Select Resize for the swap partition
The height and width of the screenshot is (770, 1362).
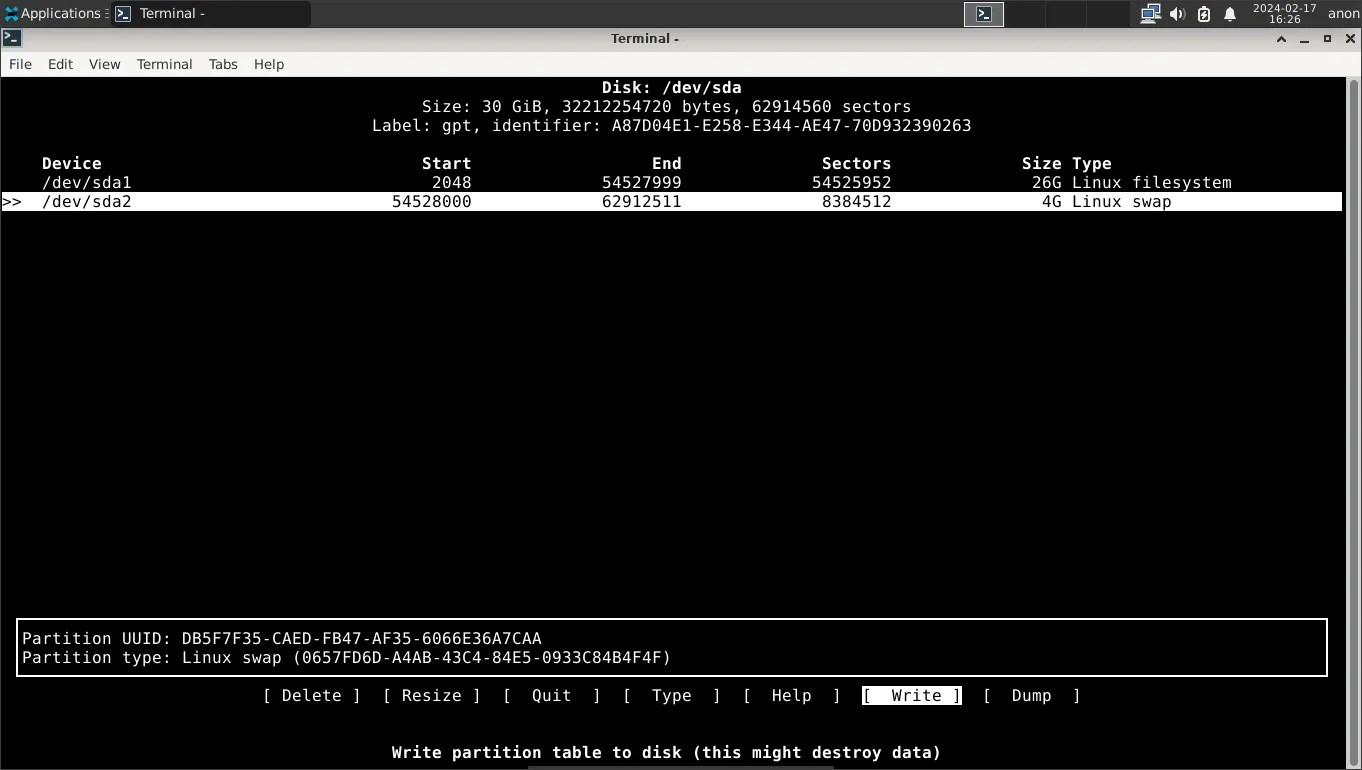[x=431, y=695]
